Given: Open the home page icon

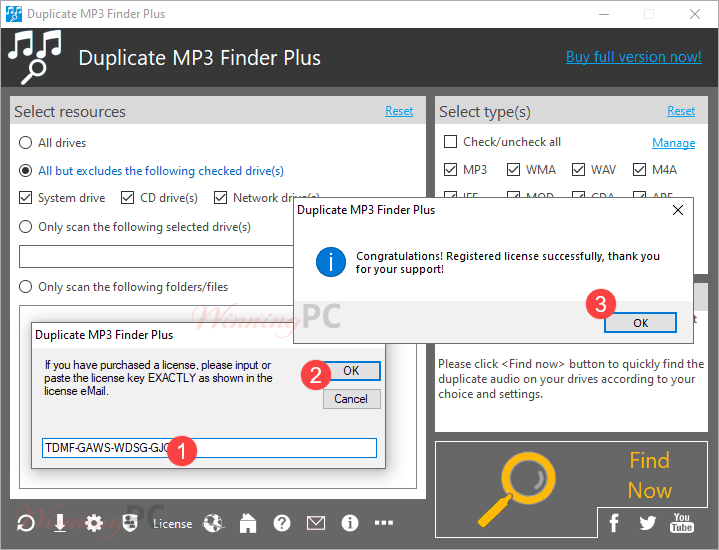Looking at the screenshot, I should pyautogui.click(x=248, y=523).
